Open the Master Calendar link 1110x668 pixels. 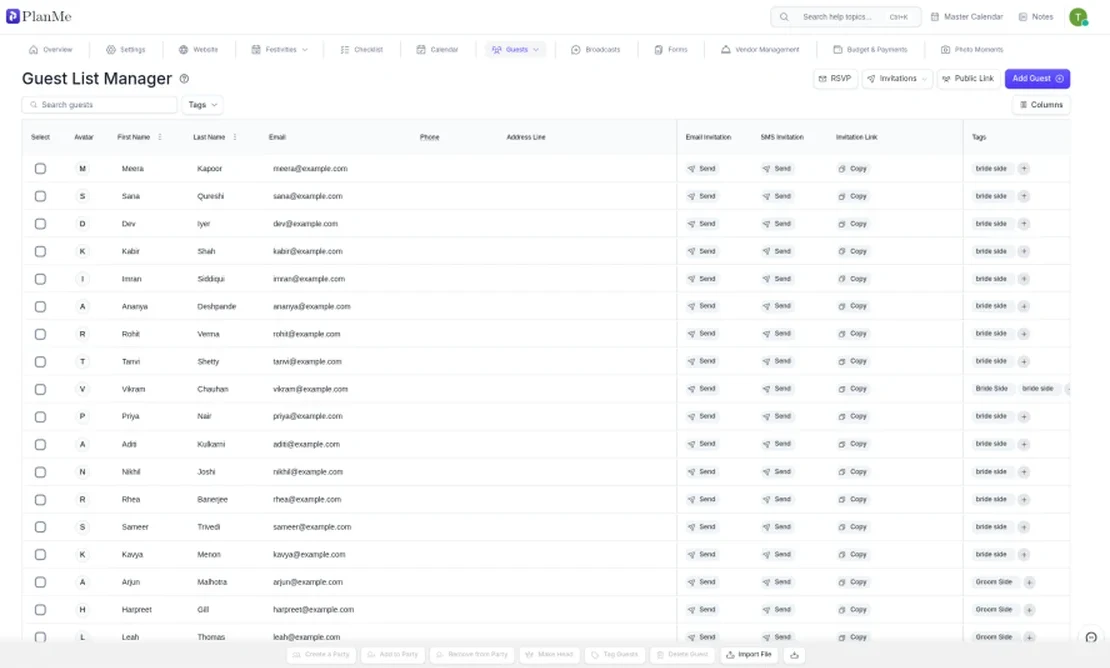pyautogui.click(x=967, y=17)
